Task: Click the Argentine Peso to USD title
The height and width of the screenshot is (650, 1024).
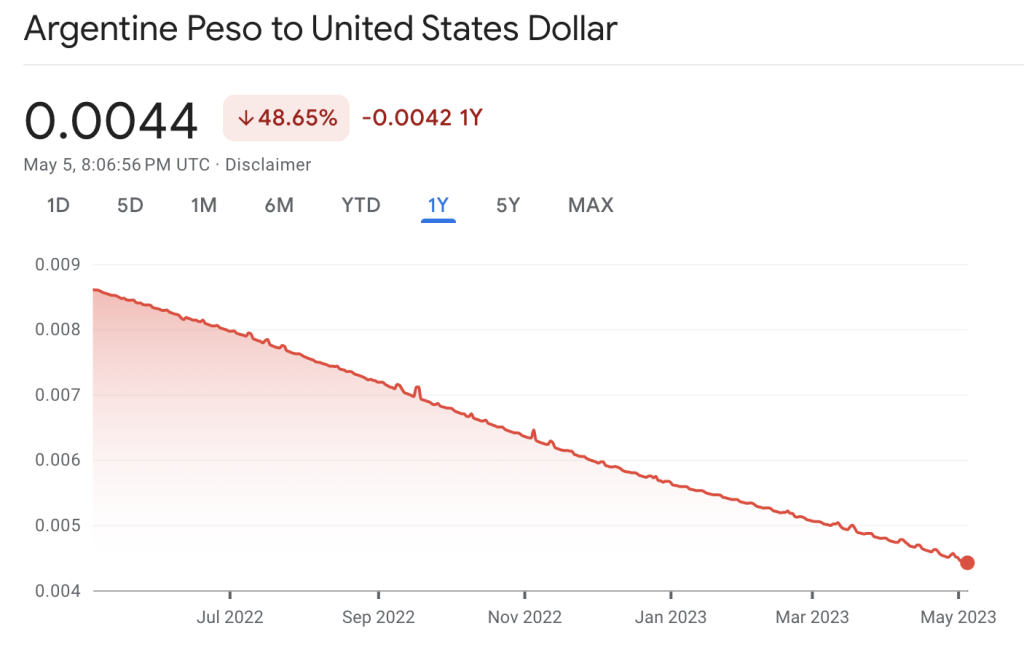Action: click(320, 28)
